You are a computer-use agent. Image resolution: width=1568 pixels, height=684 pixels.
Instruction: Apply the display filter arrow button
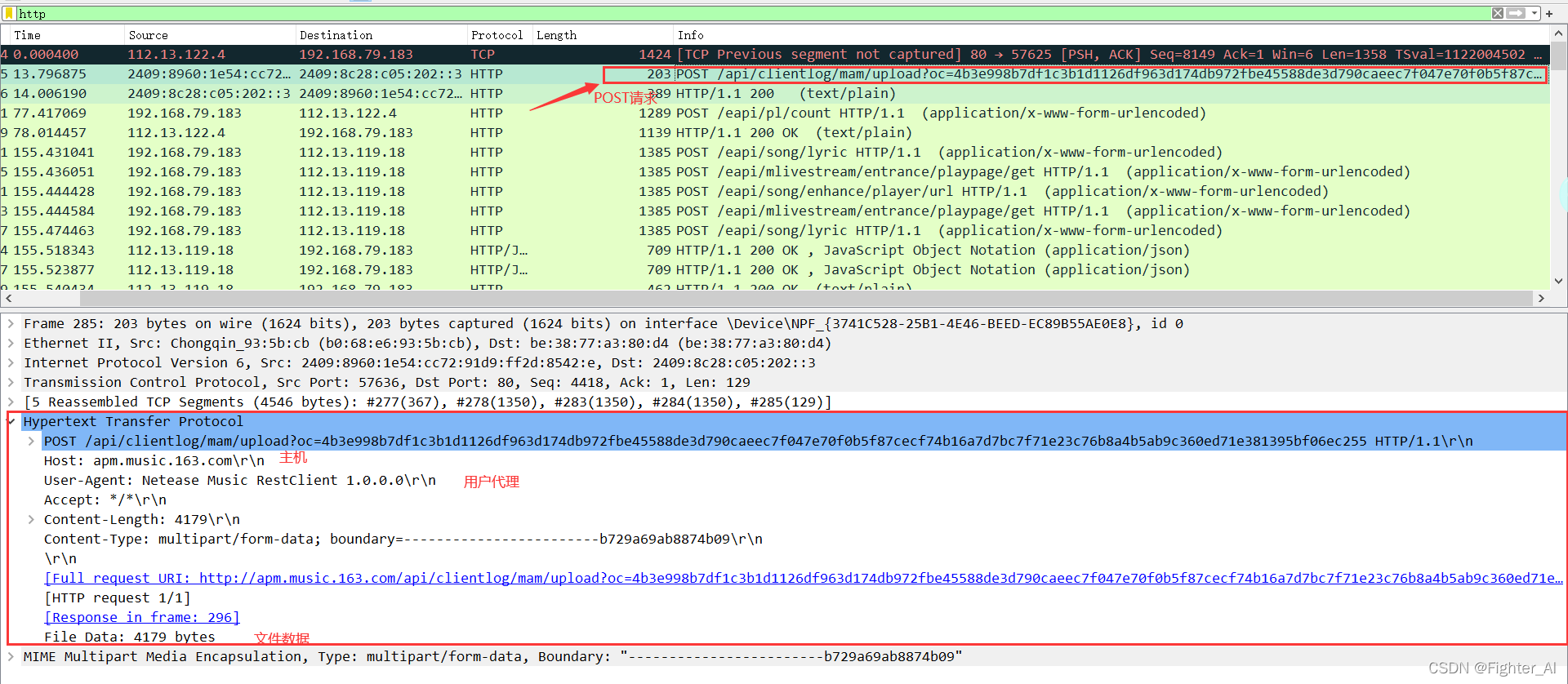pyautogui.click(x=1517, y=13)
